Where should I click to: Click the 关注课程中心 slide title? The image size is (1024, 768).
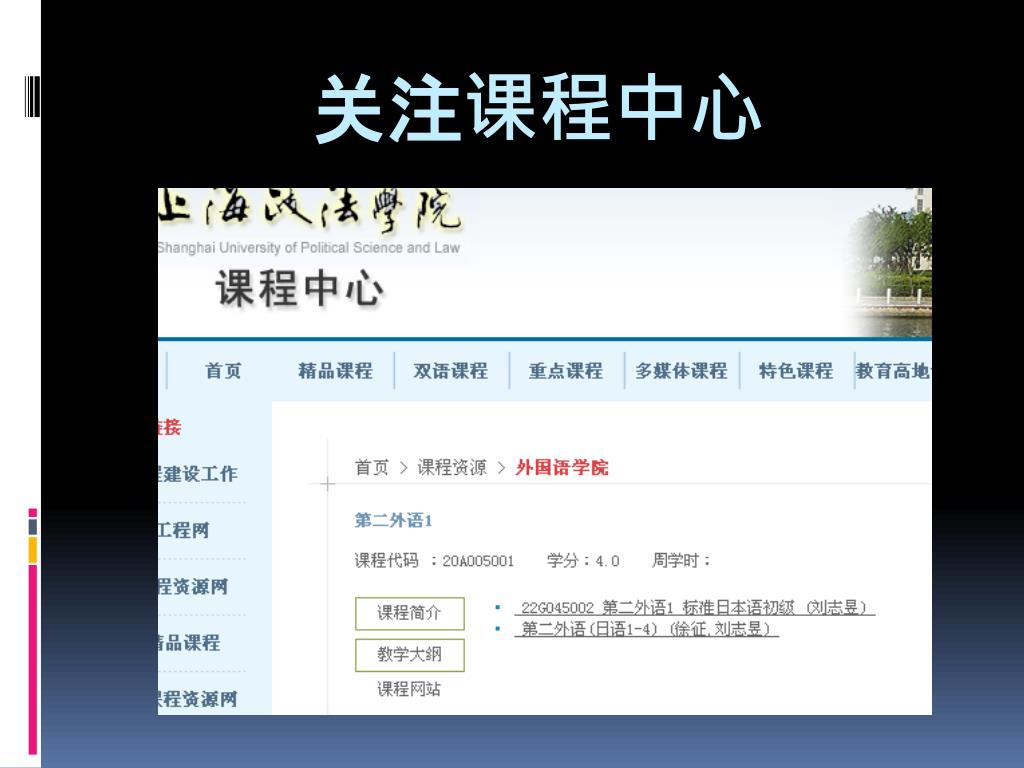(x=539, y=108)
